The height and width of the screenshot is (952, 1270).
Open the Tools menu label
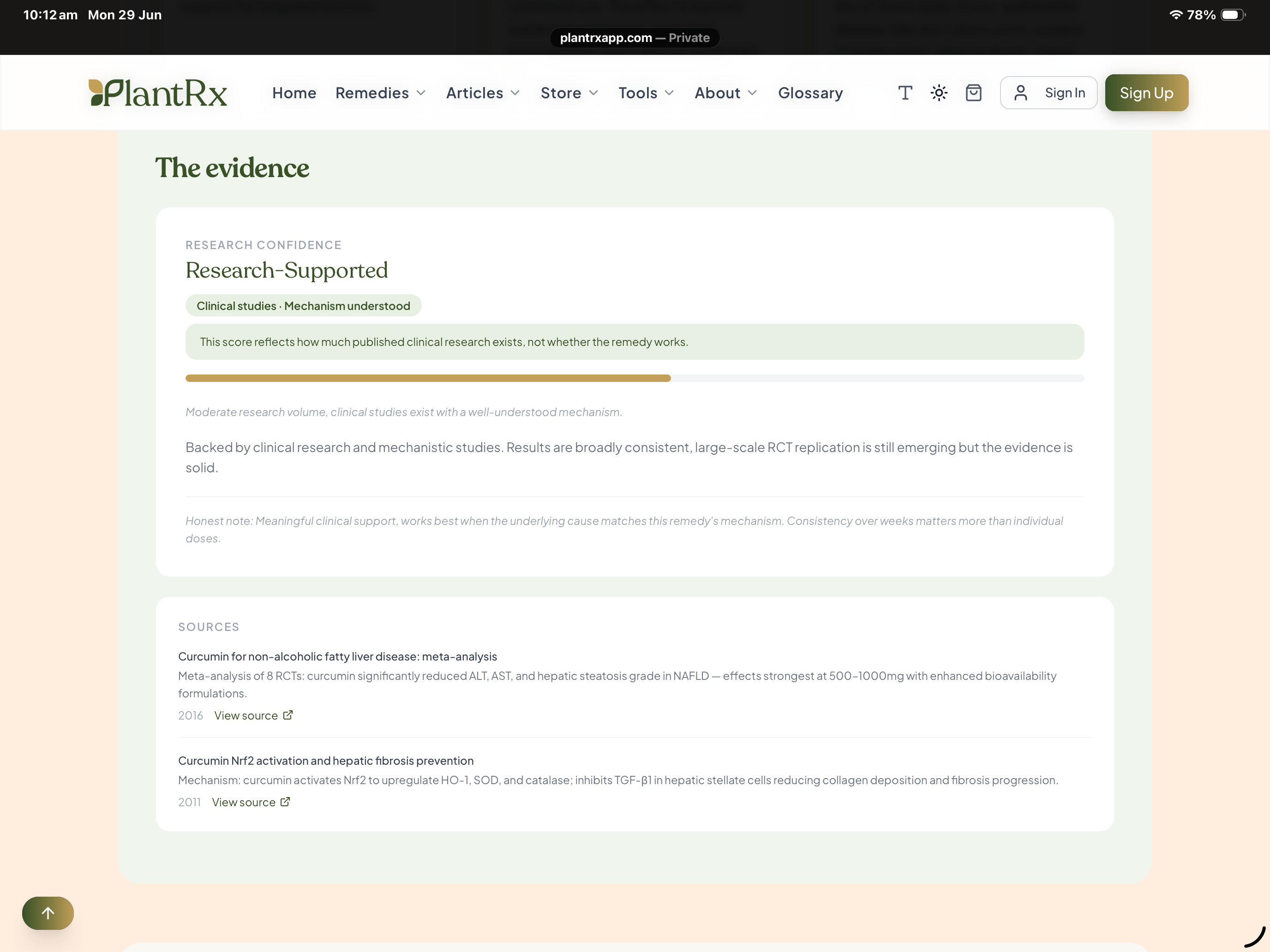[638, 93]
